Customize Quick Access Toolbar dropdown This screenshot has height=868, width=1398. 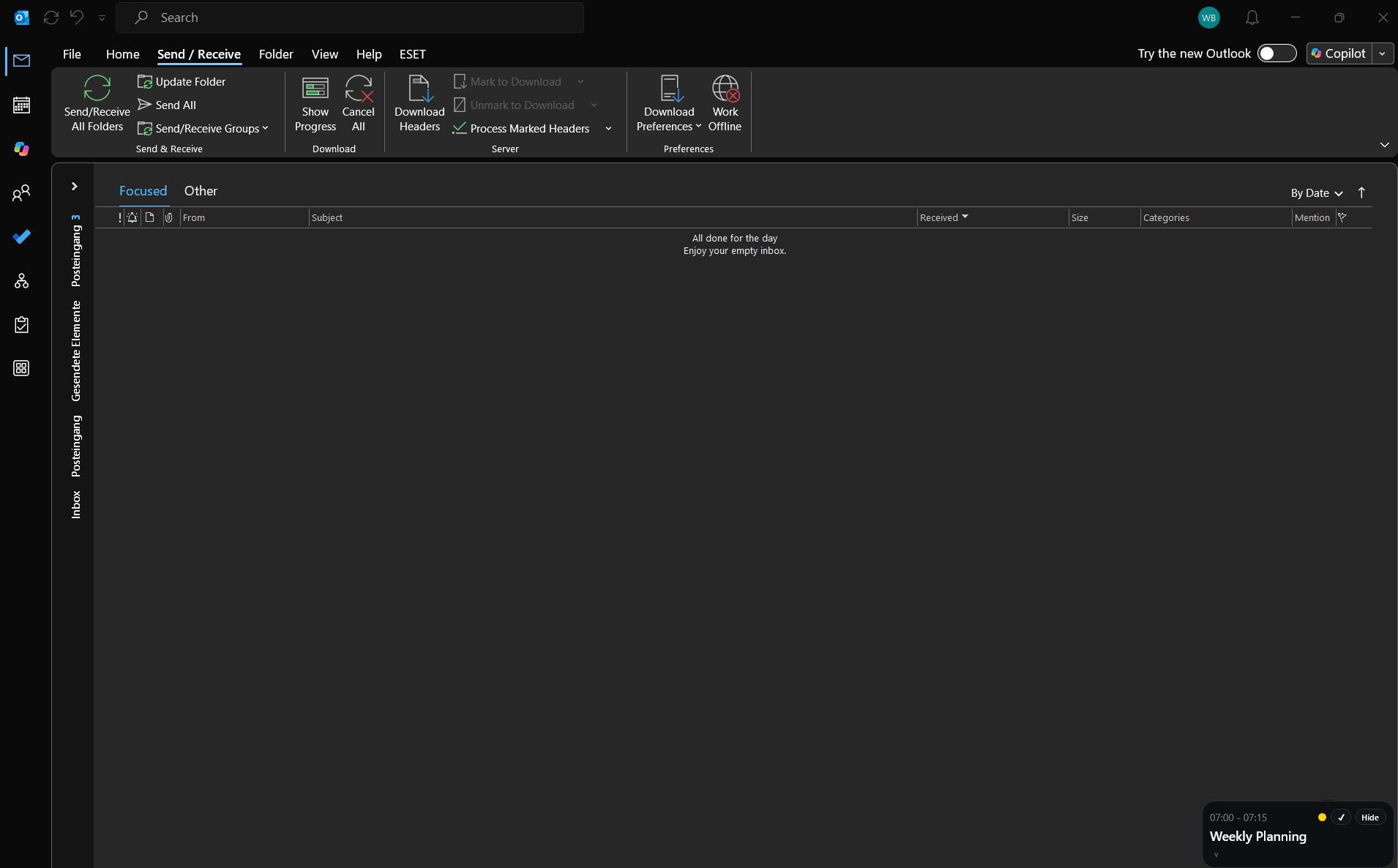tap(102, 18)
